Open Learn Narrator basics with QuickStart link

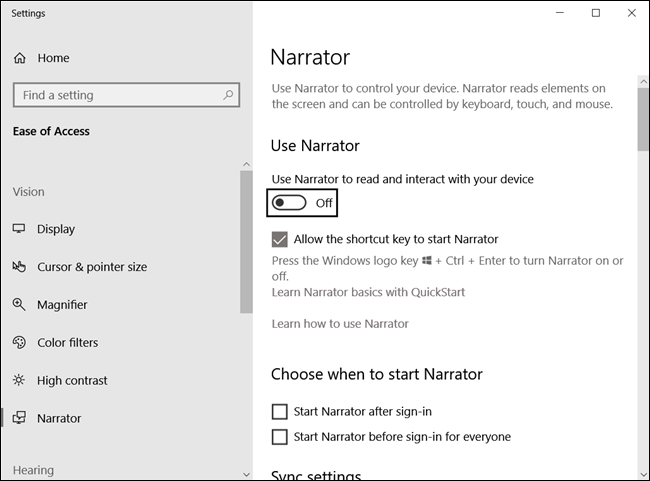tap(368, 292)
